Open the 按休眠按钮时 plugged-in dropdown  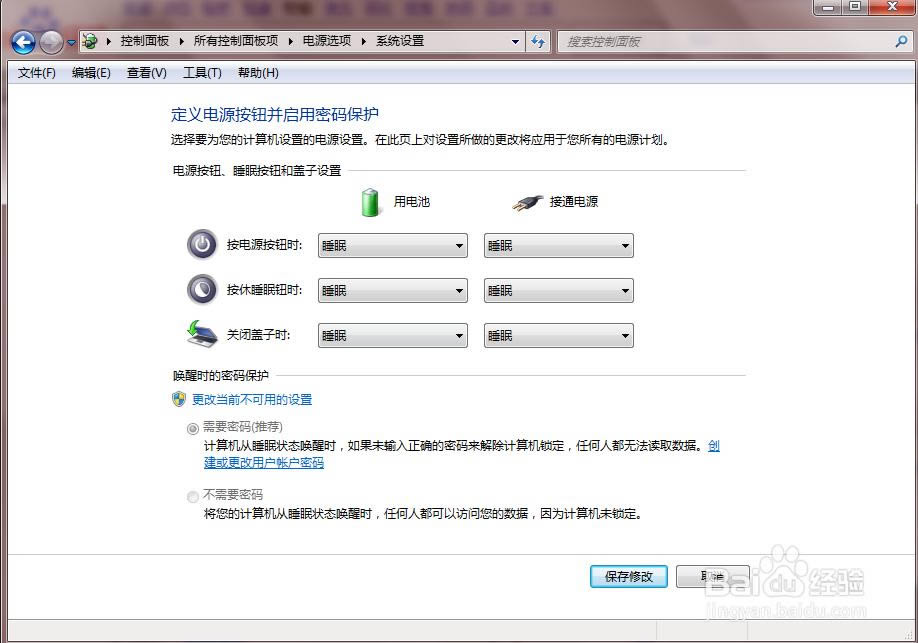(x=559, y=290)
